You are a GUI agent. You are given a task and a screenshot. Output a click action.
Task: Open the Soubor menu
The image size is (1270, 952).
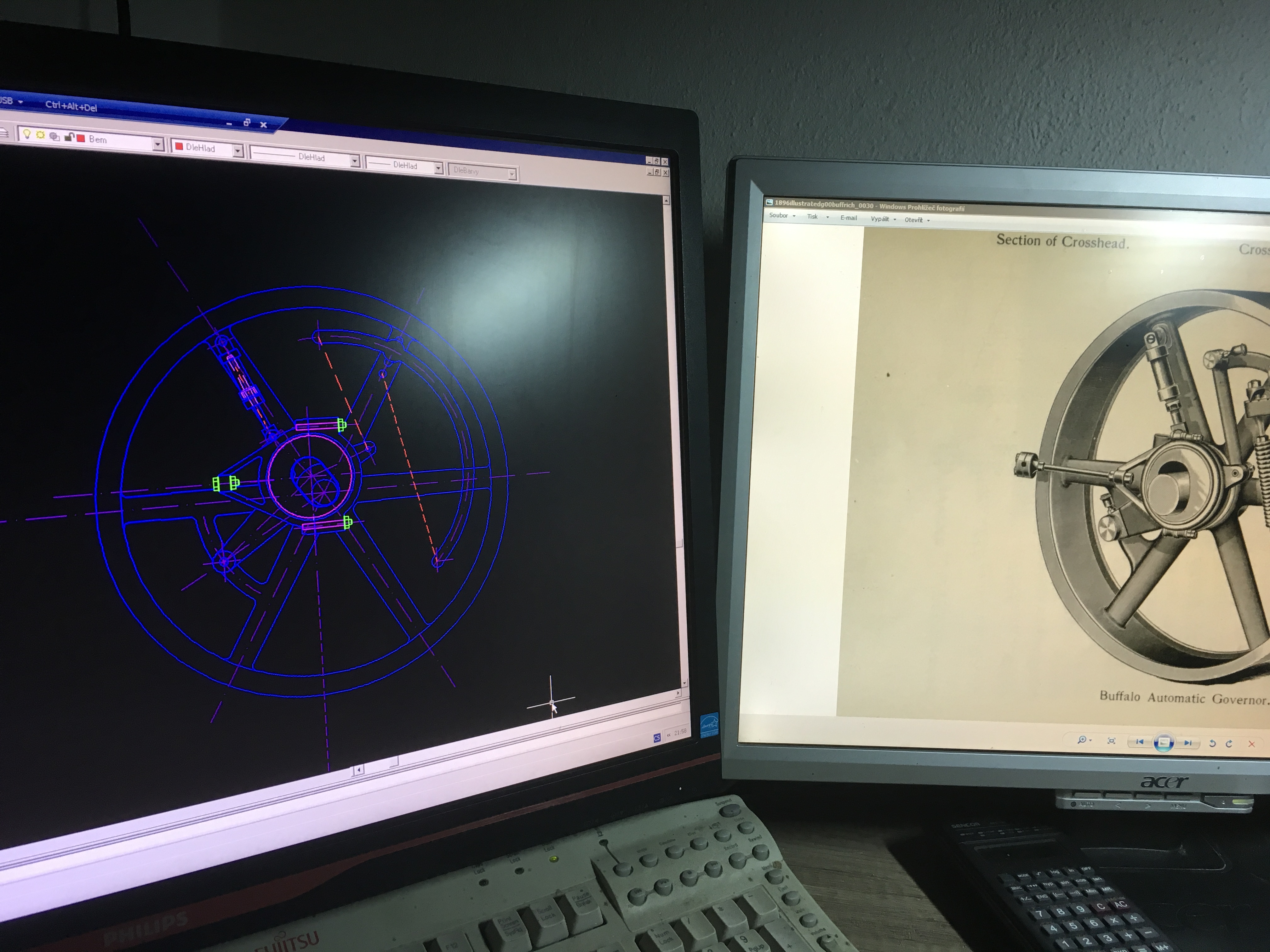click(x=779, y=216)
